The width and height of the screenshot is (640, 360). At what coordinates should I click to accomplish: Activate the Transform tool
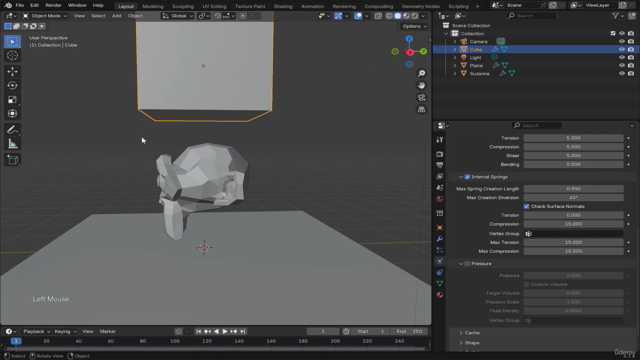(x=12, y=113)
